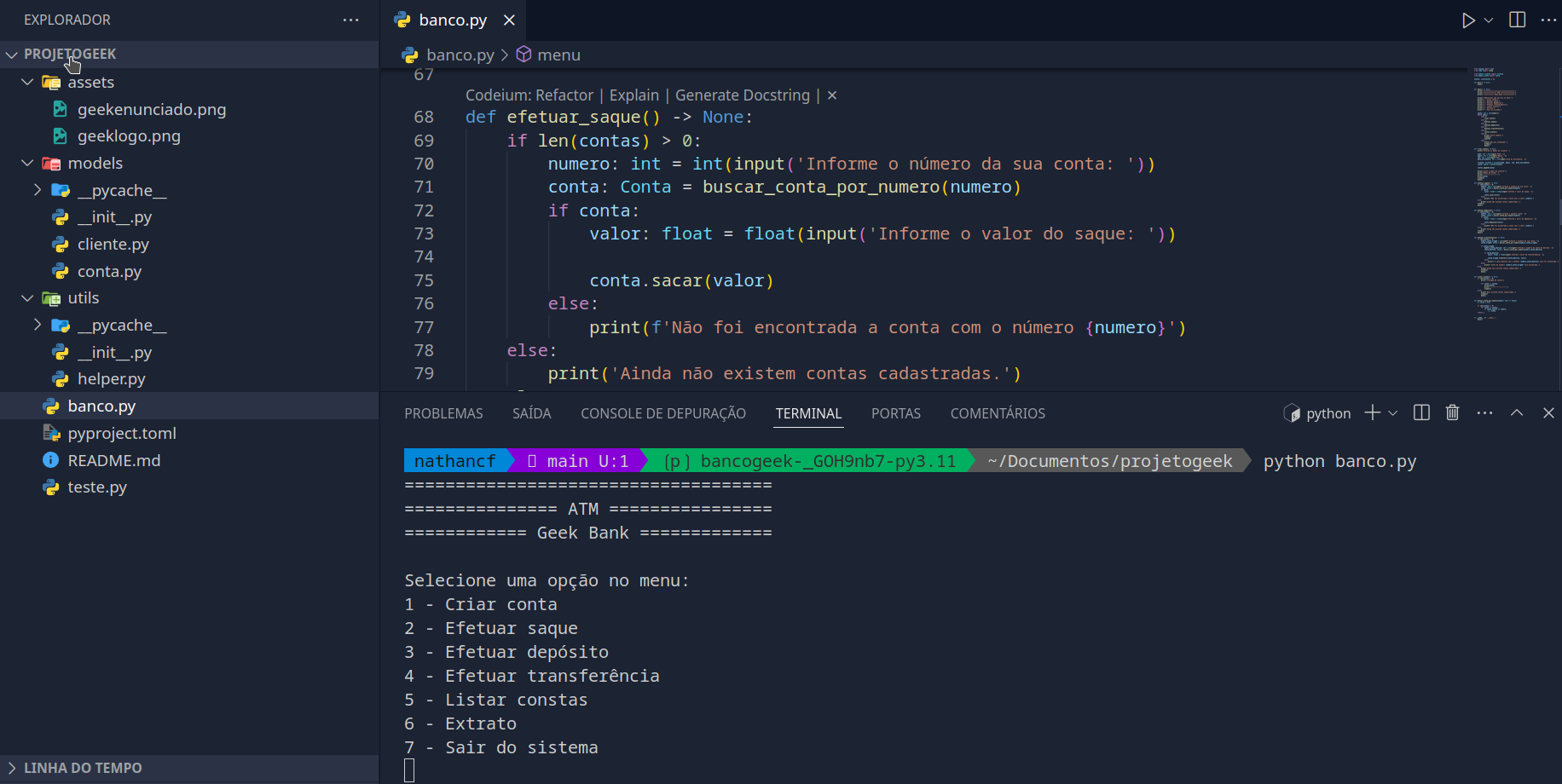Split the editor to the right

[x=1518, y=20]
